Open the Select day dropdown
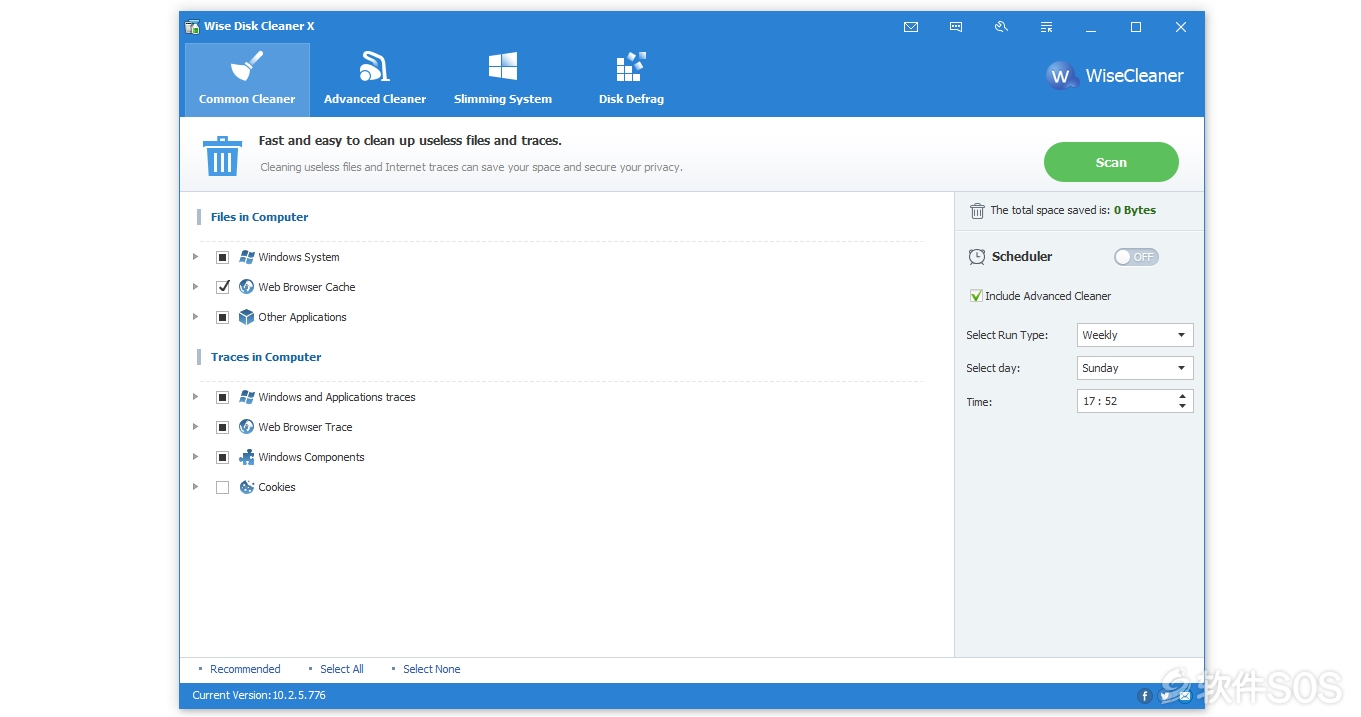 pyautogui.click(x=1135, y=368)
